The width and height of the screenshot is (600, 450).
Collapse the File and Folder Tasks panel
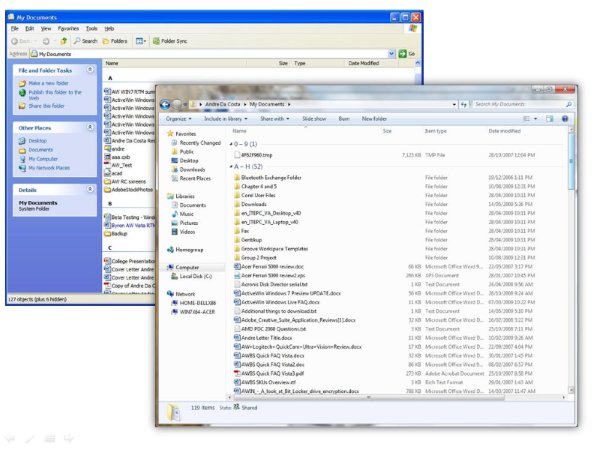click(x=91, y=71)
